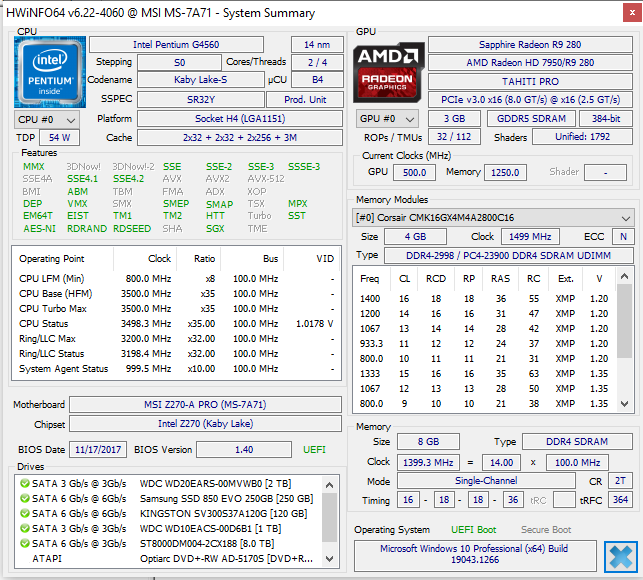Click the Microsoft Windows 10 operating system box
The height and width of the screenshot is (580, 643).
click(477, 556)
